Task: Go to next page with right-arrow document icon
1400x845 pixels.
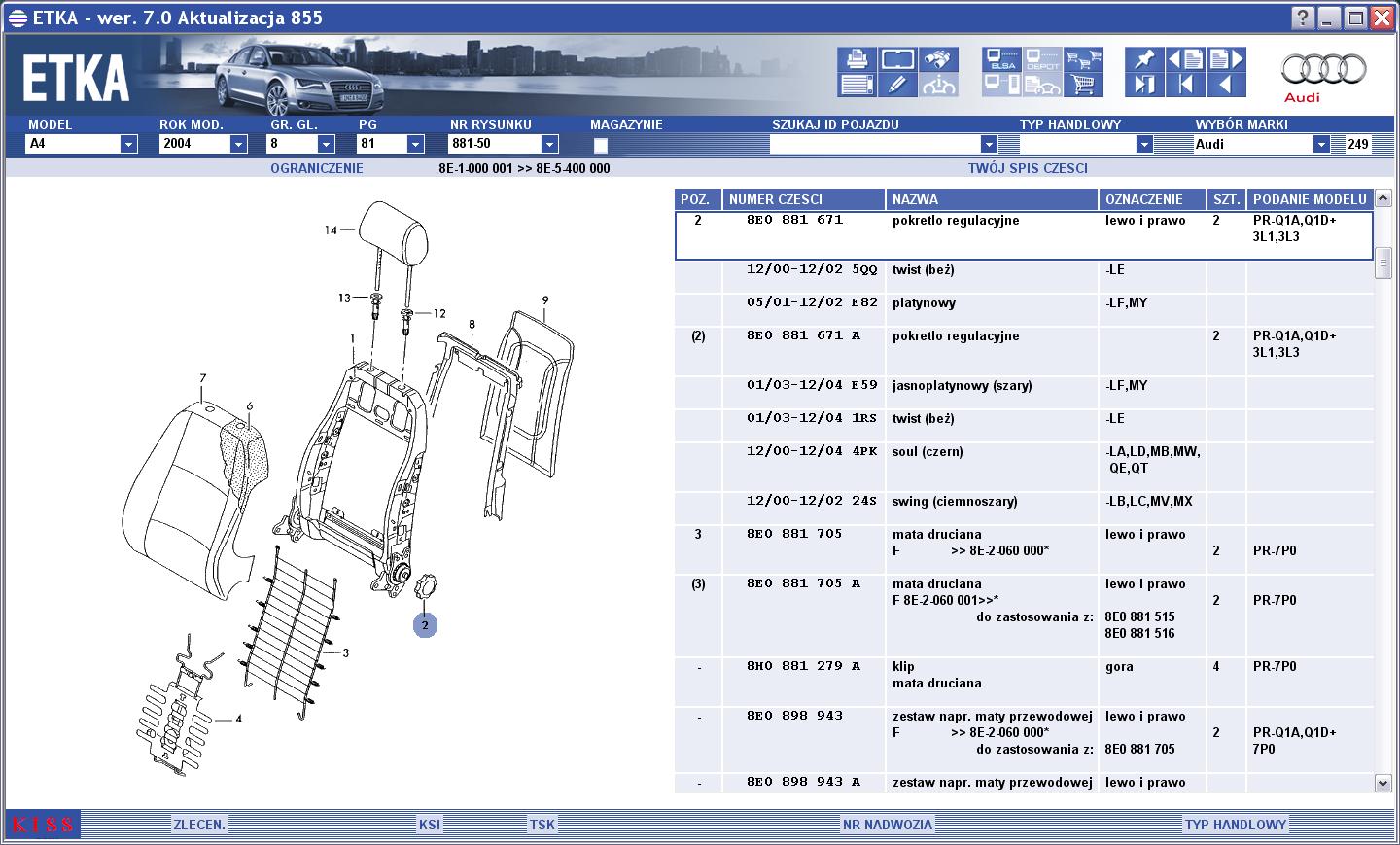Action: 1226,59
